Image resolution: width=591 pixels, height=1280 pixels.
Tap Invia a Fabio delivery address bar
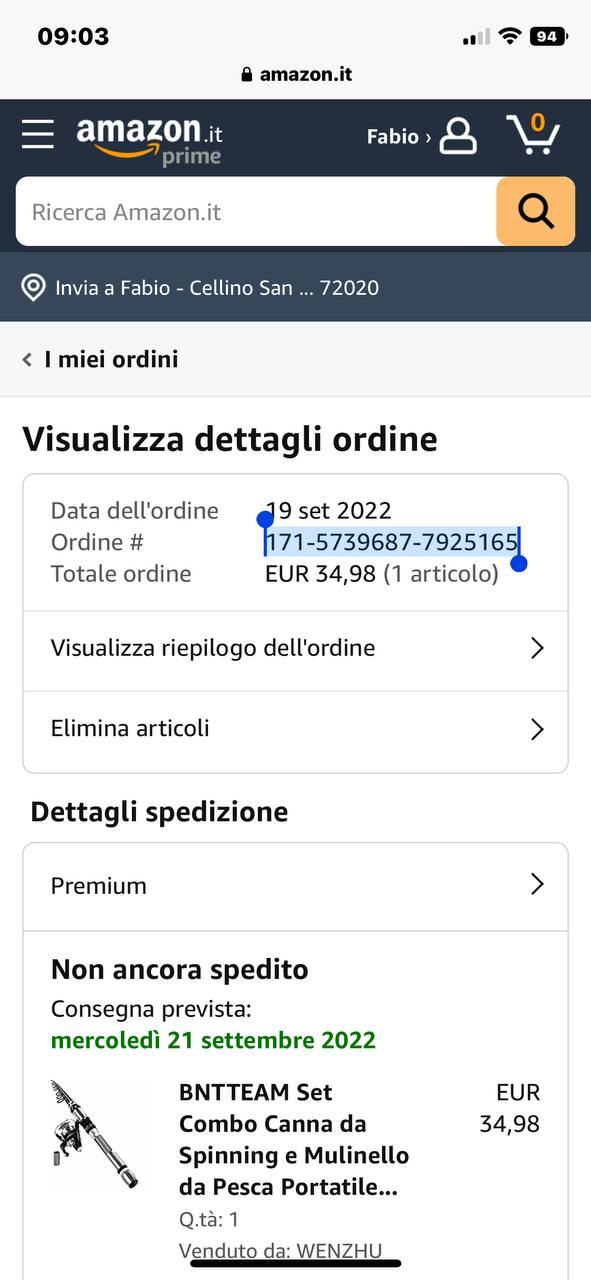click(x=295, y=287)
